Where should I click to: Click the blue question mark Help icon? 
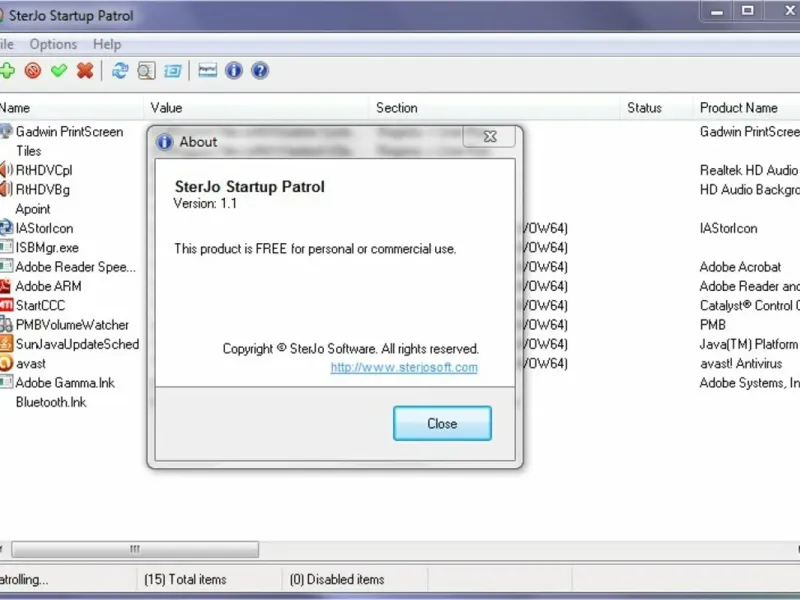[x=260, y=70]
